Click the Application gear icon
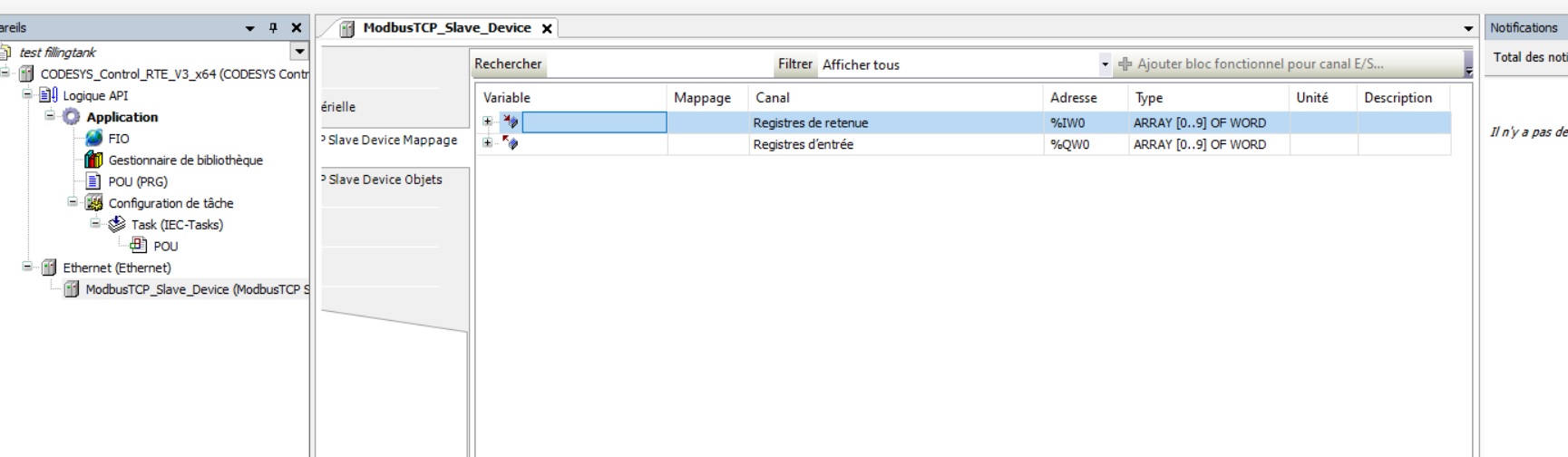This screenshot has width=1568, height=457. 72,117
